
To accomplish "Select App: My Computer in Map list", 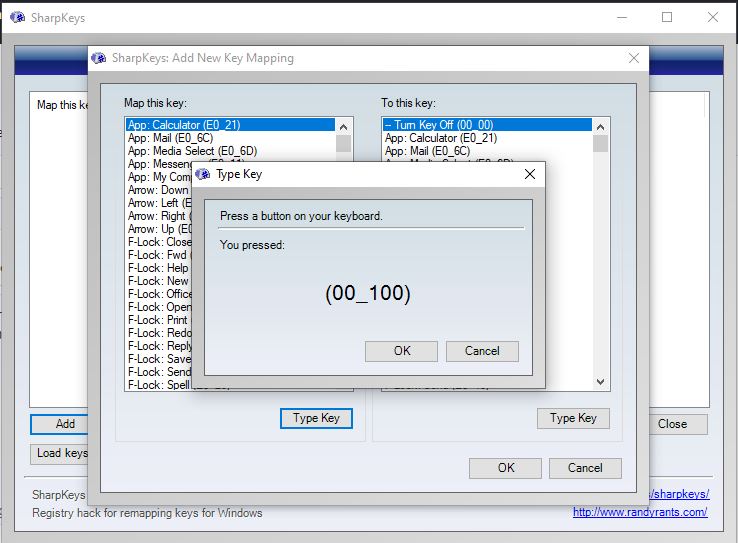I will click(x=159, y=177).
